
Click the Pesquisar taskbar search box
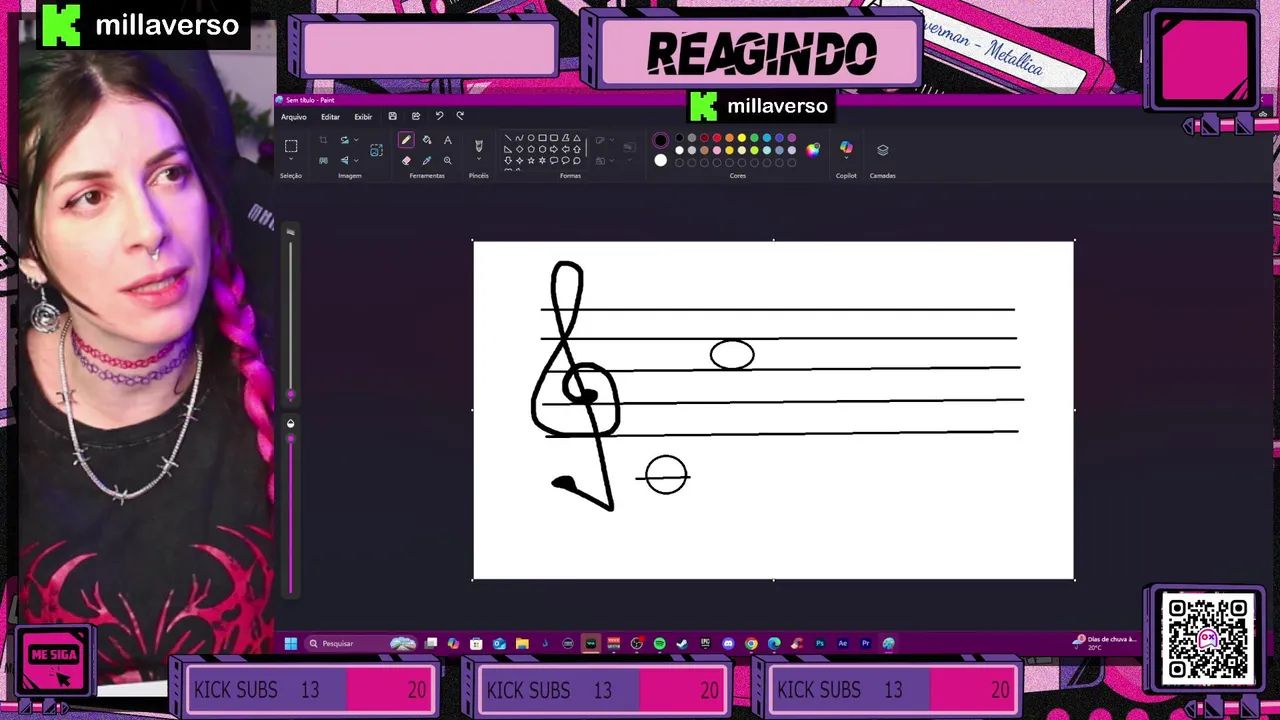tap(361, 643)
